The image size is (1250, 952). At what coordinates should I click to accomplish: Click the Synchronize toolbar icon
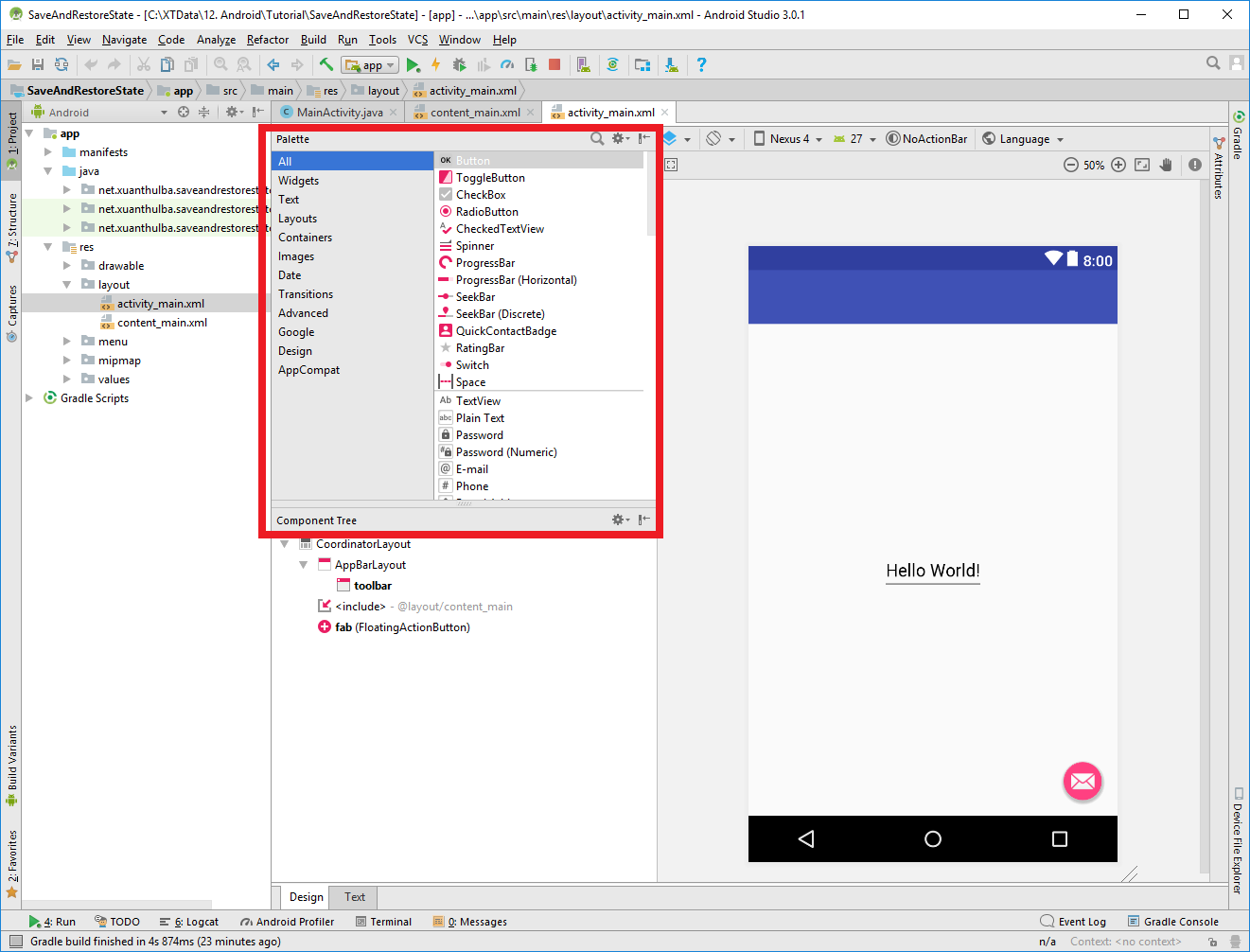click(x=62, y=64)
